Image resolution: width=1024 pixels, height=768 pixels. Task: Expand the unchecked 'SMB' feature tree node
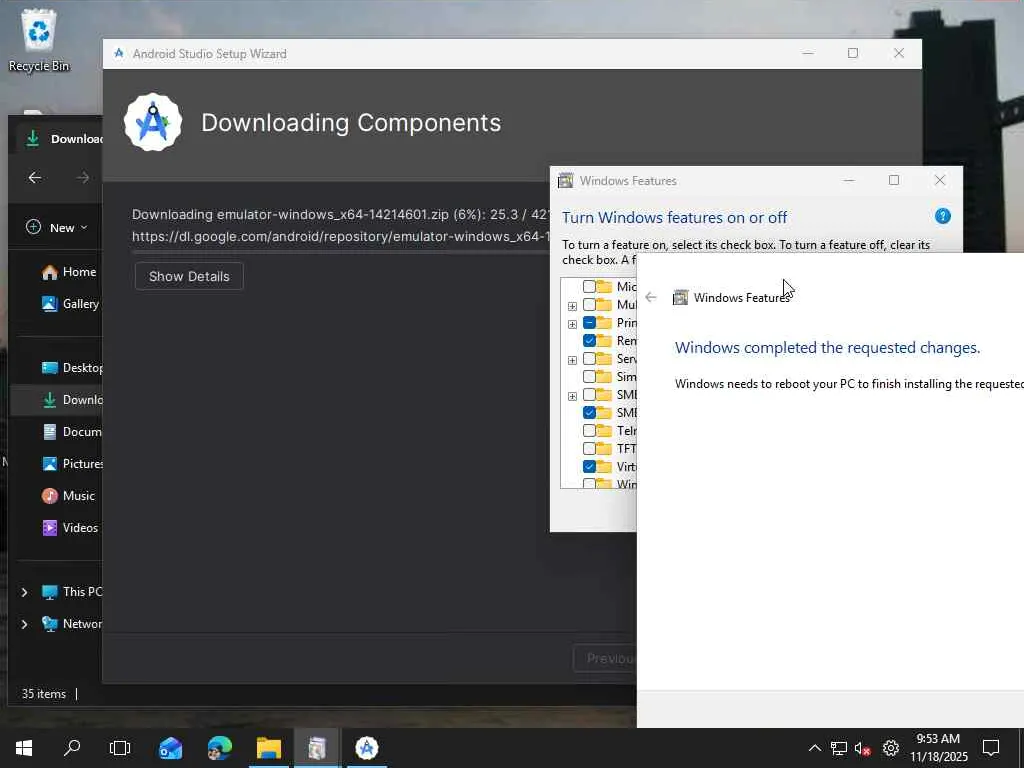click(x=572, y=396)
